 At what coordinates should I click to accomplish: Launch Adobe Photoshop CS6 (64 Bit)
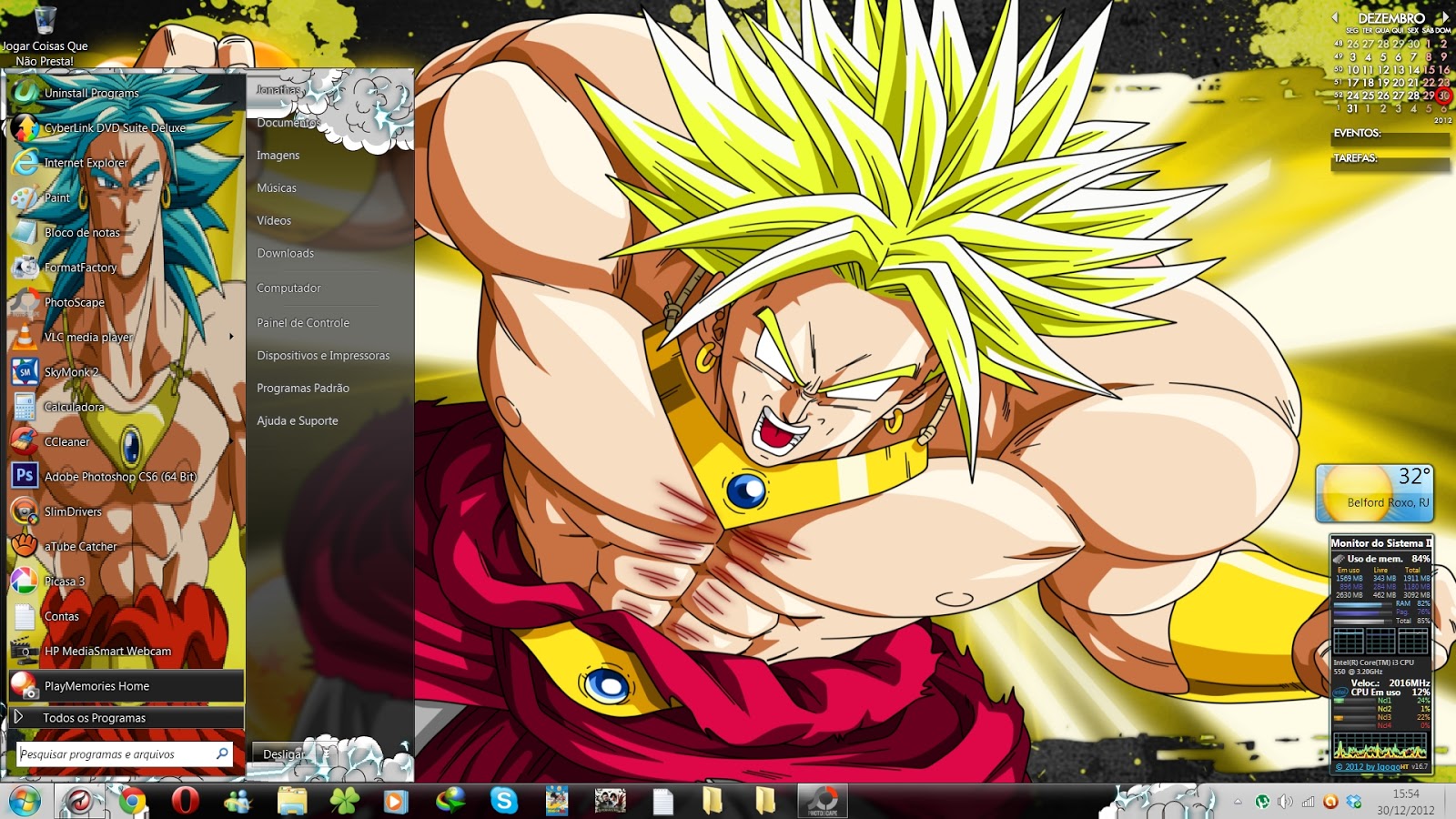click(126, 477)
